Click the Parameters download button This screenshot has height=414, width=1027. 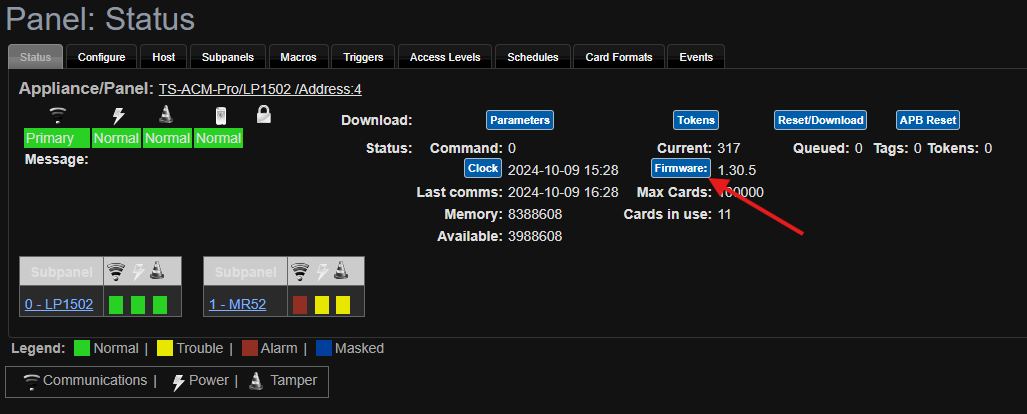pos(520,120)
